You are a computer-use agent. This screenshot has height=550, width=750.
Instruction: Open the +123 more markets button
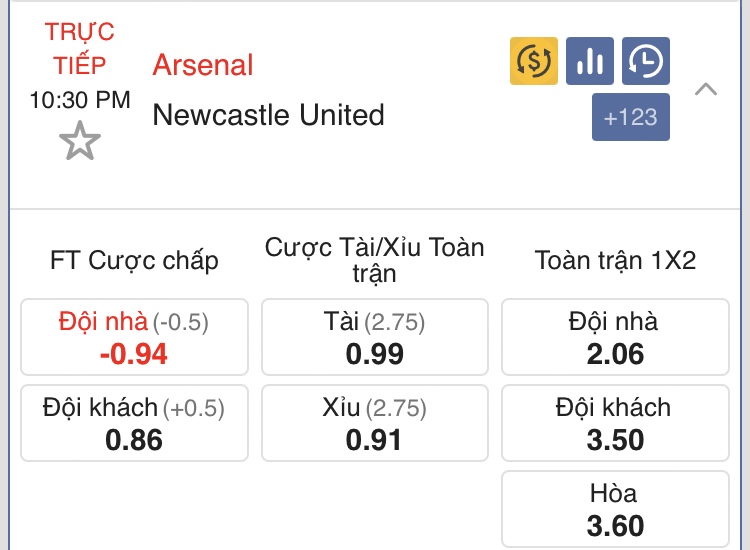[631, 117]
